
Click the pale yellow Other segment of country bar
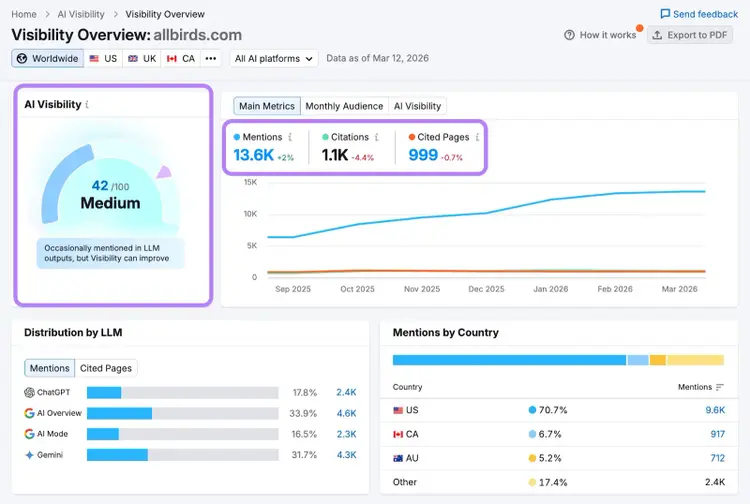(695, 360)
